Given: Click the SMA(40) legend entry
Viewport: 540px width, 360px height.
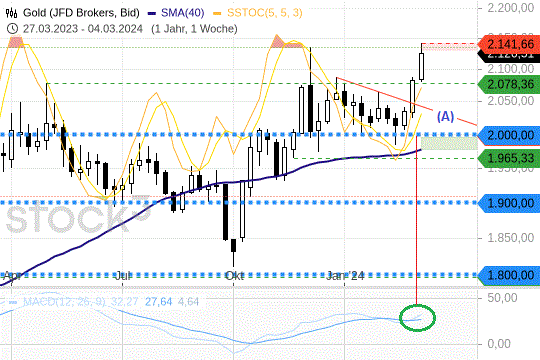Looking at the screenshot, I should [176, 13].
